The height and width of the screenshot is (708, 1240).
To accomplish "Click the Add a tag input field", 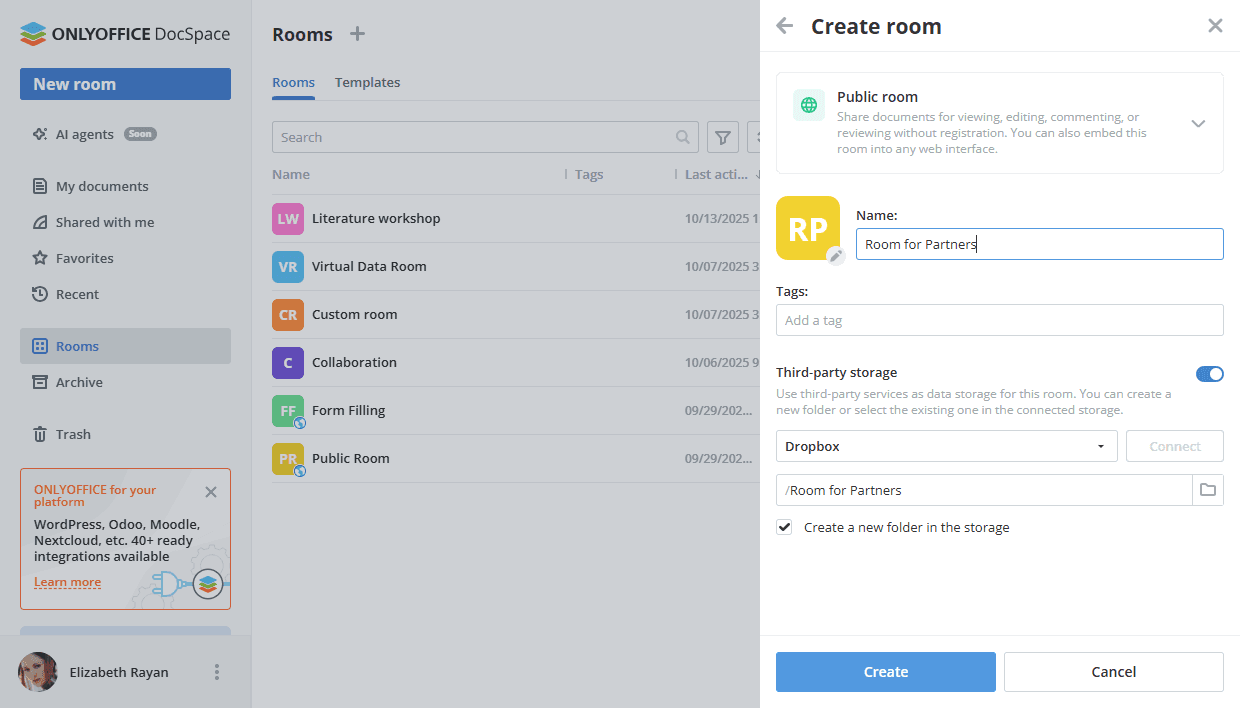I will pos(999,320).
